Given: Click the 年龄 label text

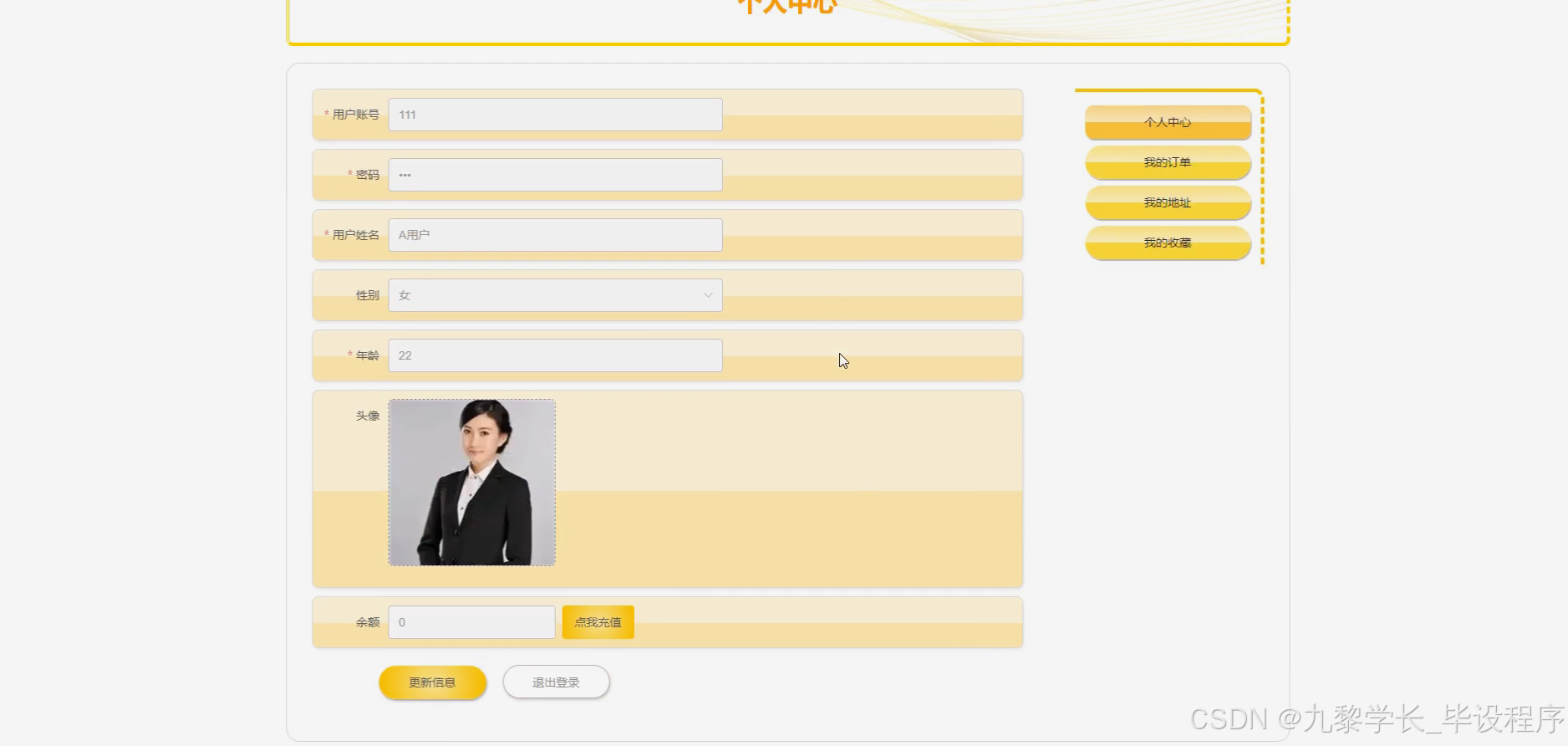Looking at the screenshot, I should (368, 355).
